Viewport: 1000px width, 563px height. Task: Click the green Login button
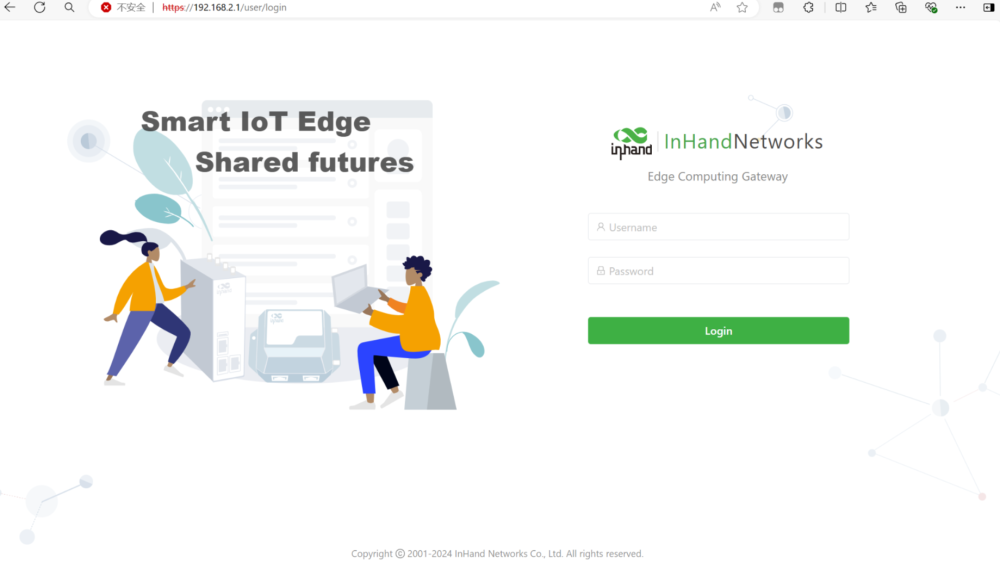click(x=718, y=330)
